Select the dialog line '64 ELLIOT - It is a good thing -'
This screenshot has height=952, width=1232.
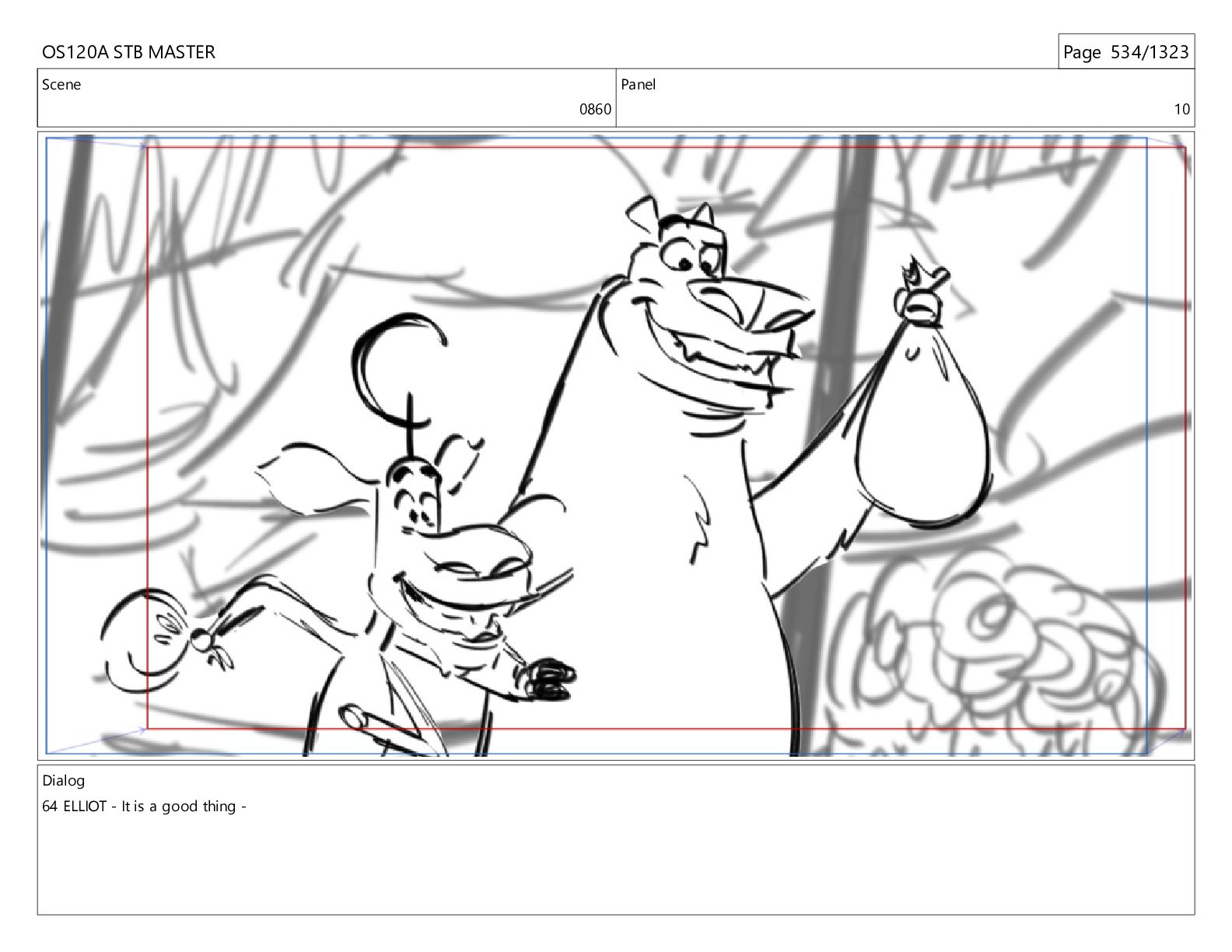click(x=145, y=807)
